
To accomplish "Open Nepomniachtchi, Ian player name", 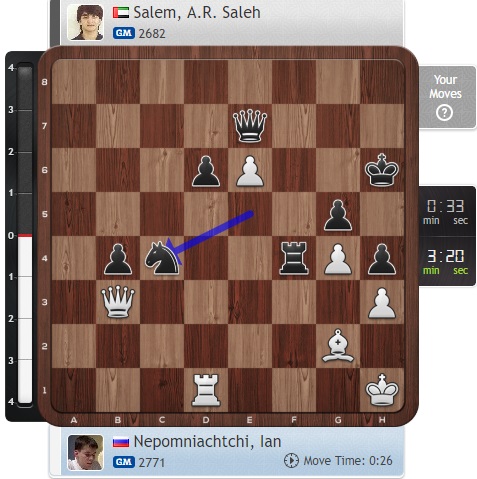I will click(207, 442).
